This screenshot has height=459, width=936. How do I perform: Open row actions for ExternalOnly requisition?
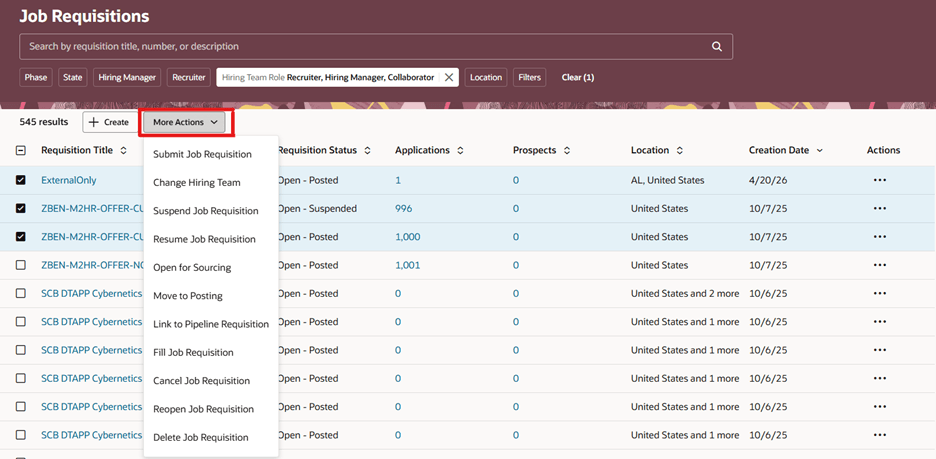coord(879,180)
